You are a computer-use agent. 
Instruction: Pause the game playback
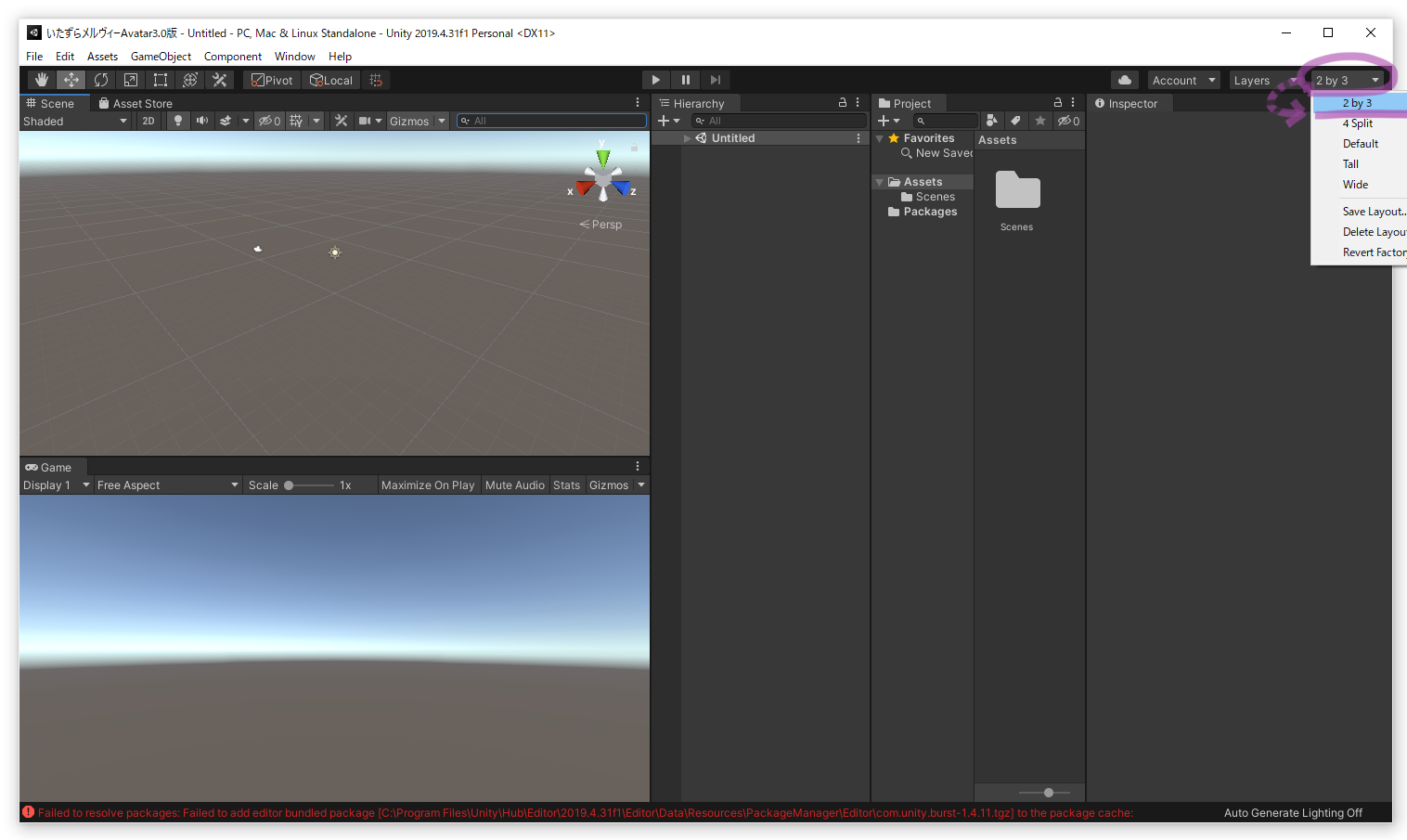tap(686, 80)
